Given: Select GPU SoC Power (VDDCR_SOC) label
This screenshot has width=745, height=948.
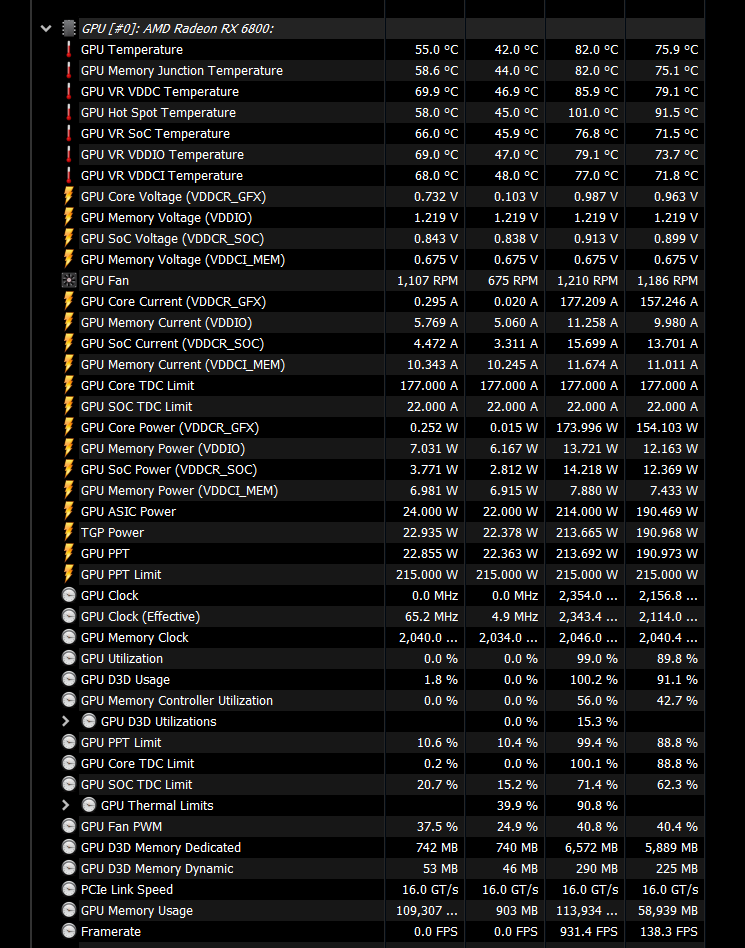Looking at the screenshot, I should [x=169, y=470].
